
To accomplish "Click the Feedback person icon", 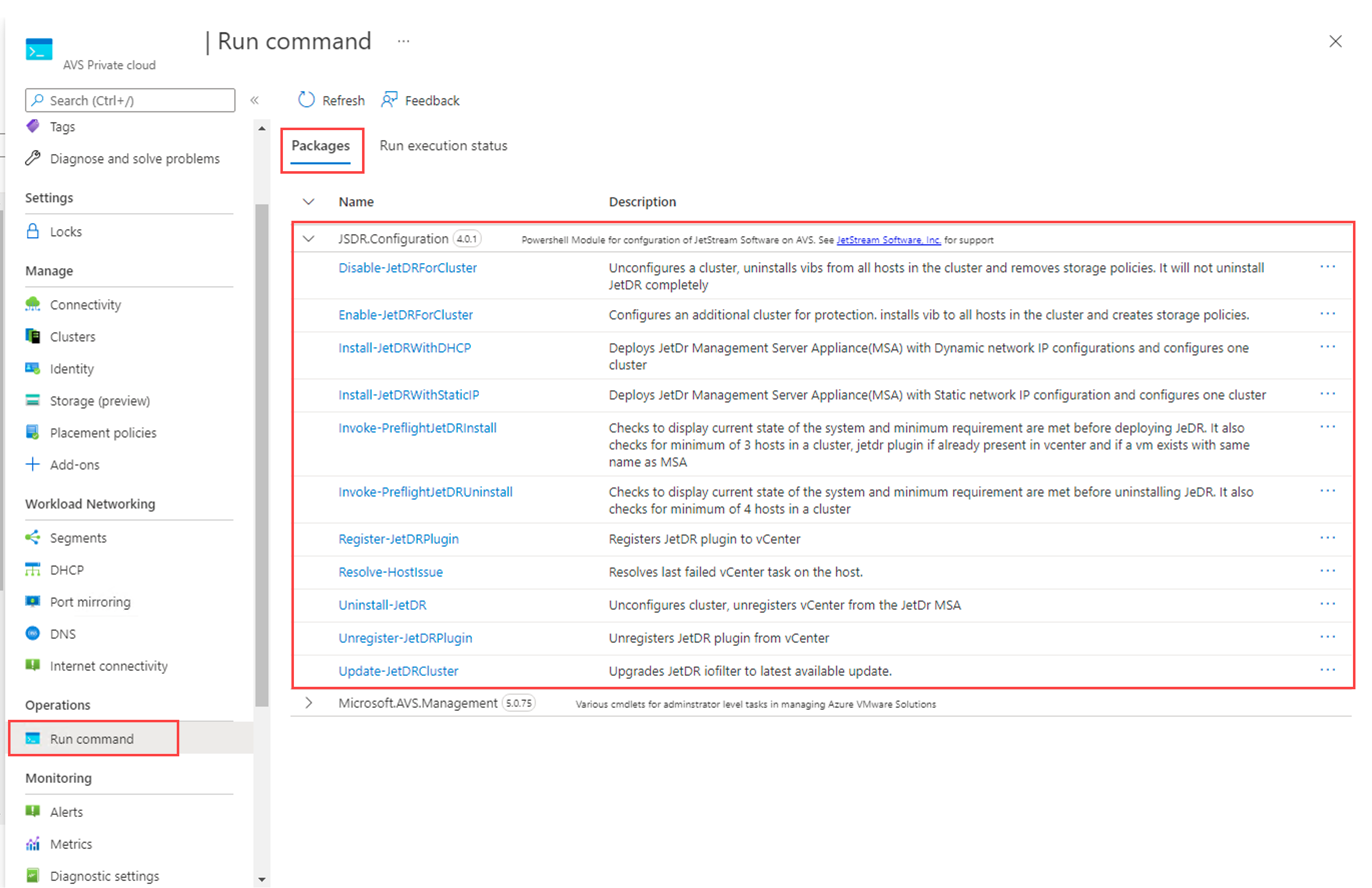I will point(389,100).
